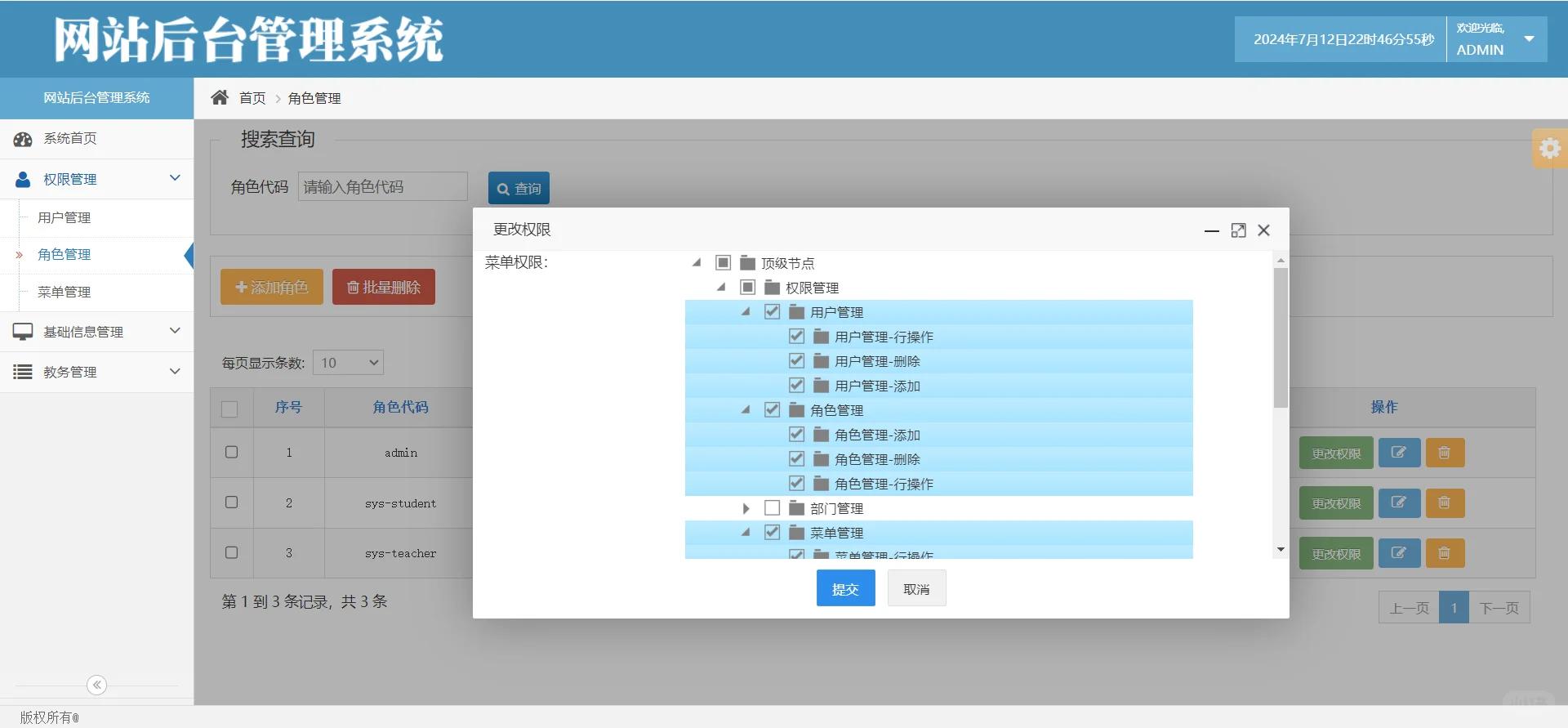Image resolution: width=1568 pixels, height=728 pixels.
Task: Open the gear settings panel at right edge
Action: click(x=1550, y=148)
